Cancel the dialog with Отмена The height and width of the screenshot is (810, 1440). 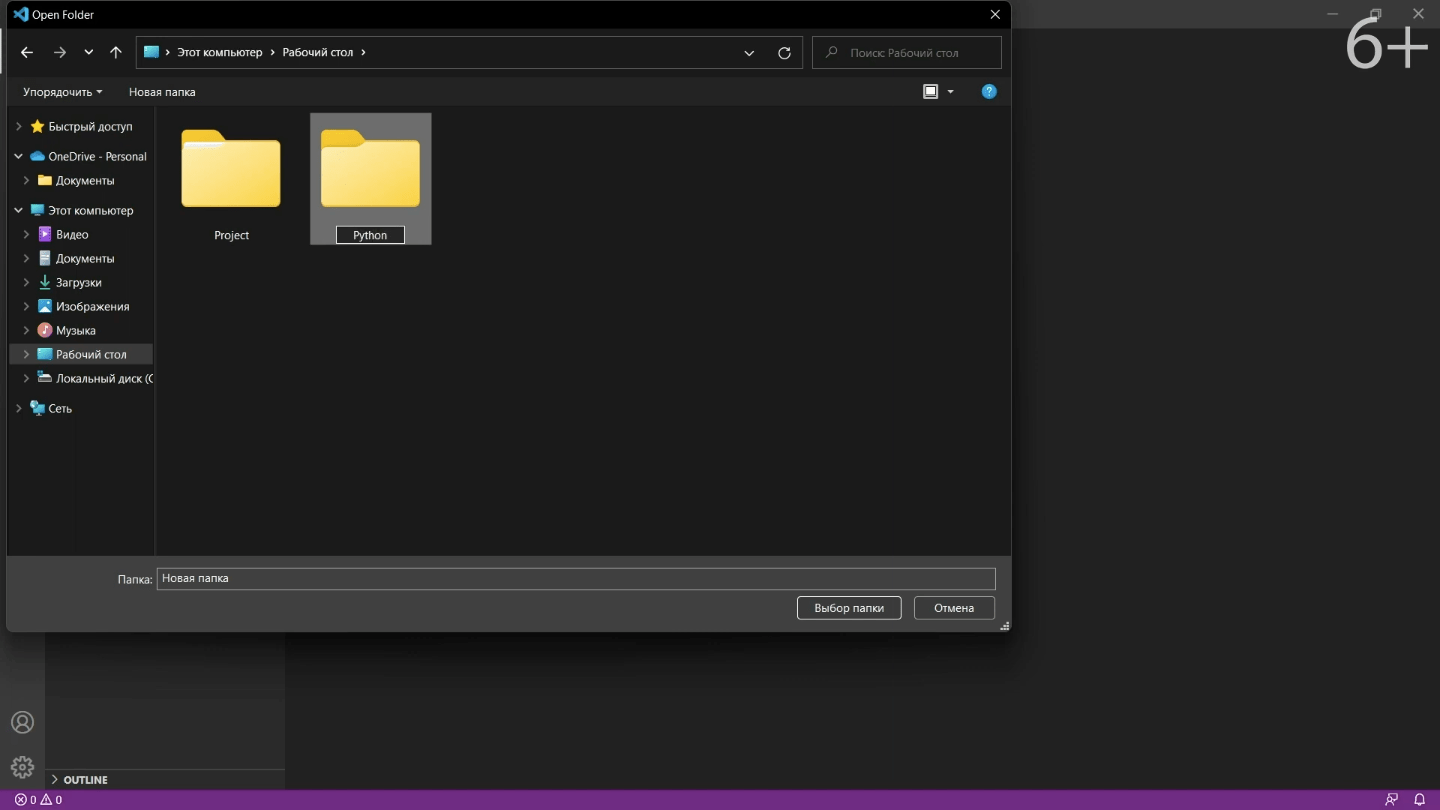tap(954, 608)
